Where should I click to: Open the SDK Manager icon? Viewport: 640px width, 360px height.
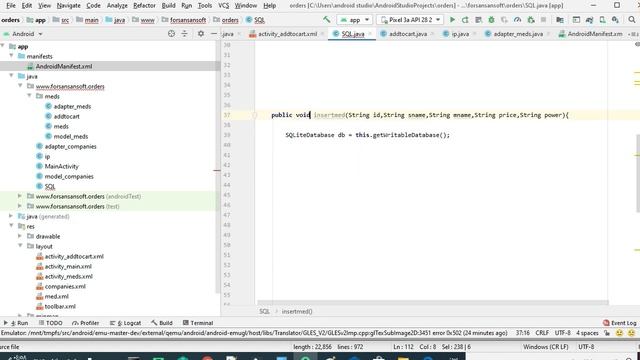(x=615, y=20)
